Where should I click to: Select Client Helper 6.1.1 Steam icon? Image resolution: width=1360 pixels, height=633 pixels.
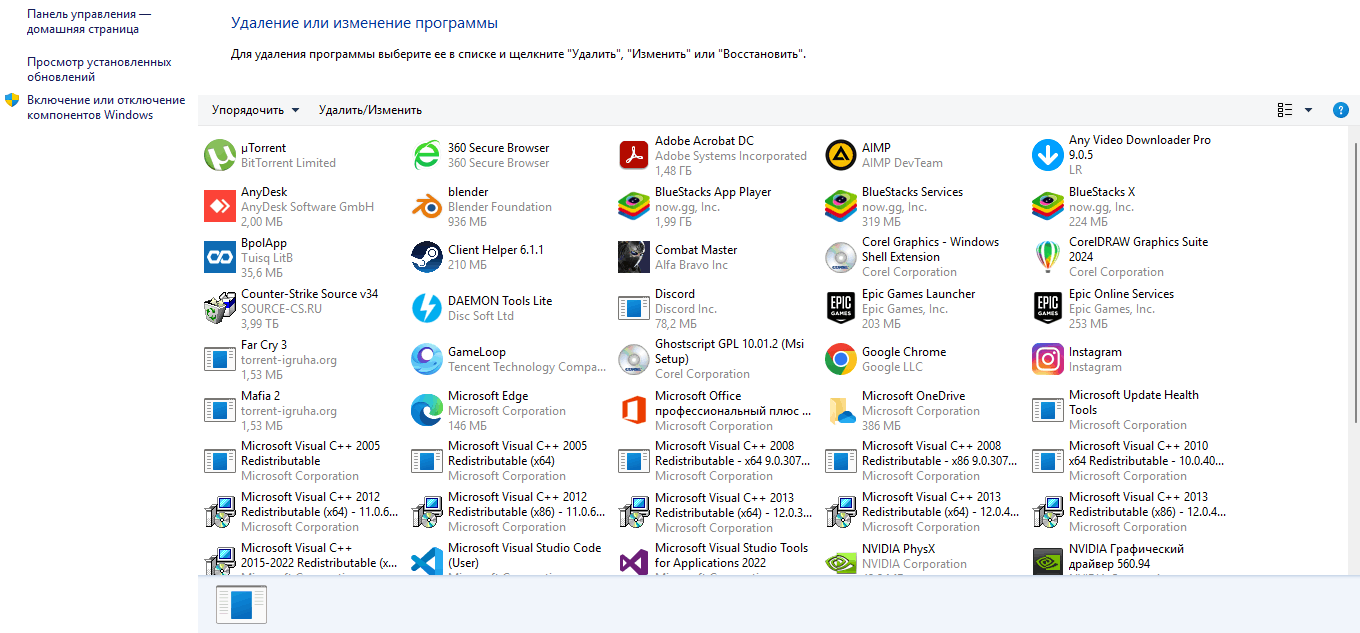pyautogui.click(x=427, y=257)
